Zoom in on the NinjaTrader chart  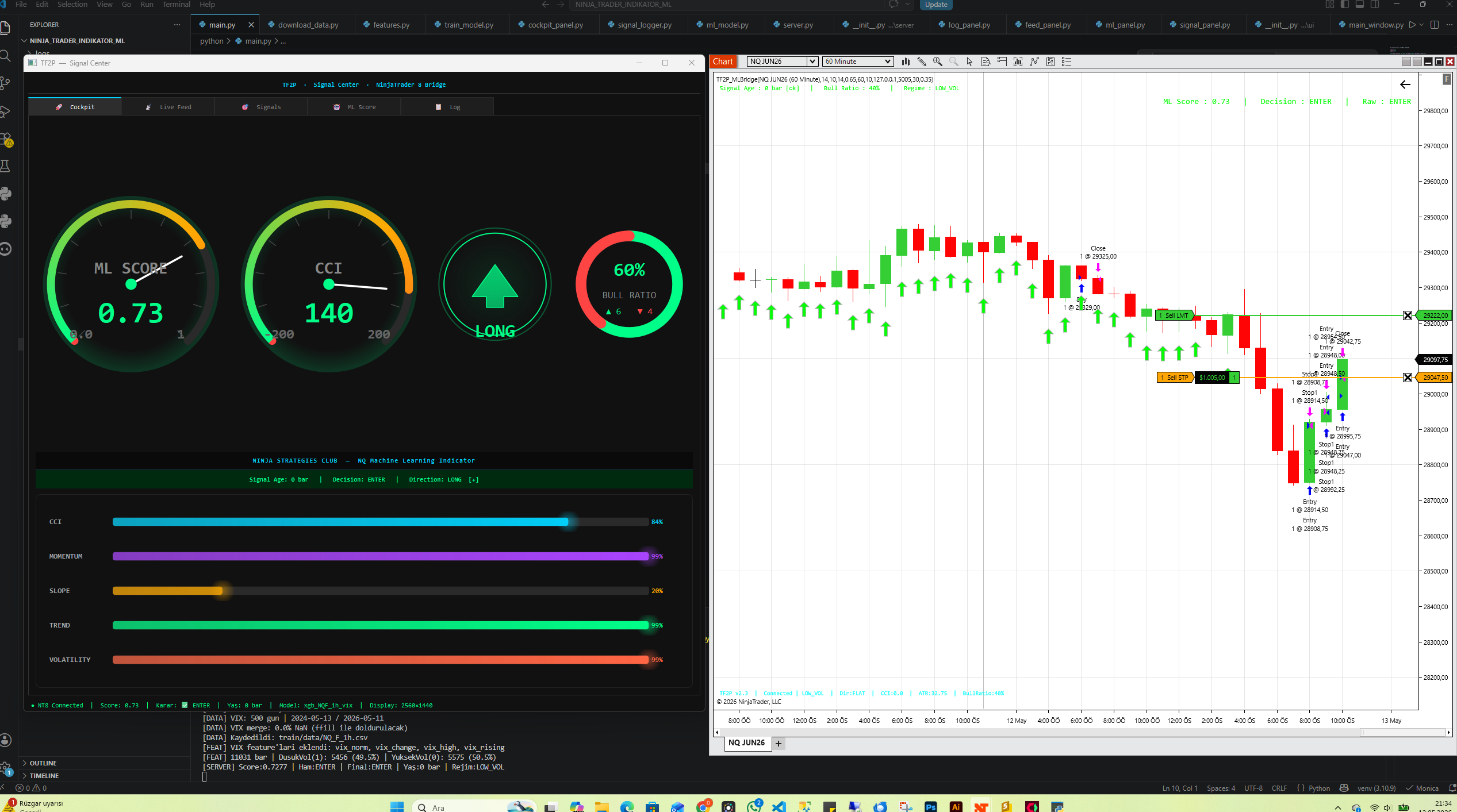click(938, 61)
